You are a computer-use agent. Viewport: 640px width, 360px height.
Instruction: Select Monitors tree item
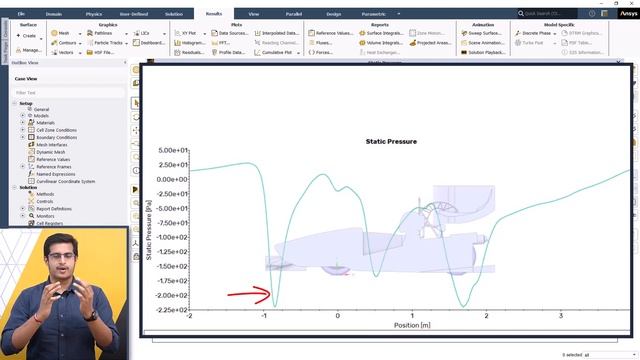coord(45,216)
